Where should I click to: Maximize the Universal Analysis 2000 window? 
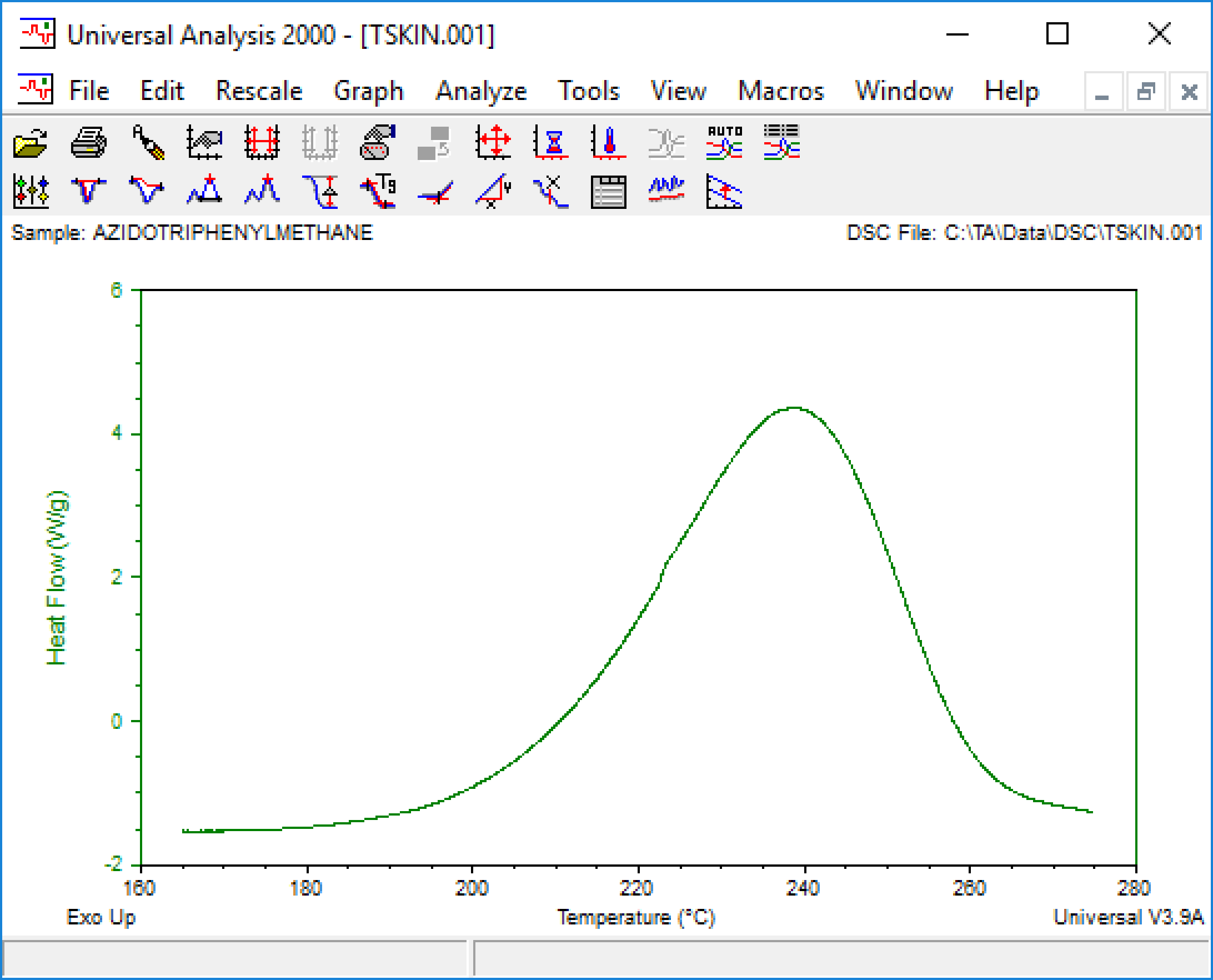[1057, 33]
